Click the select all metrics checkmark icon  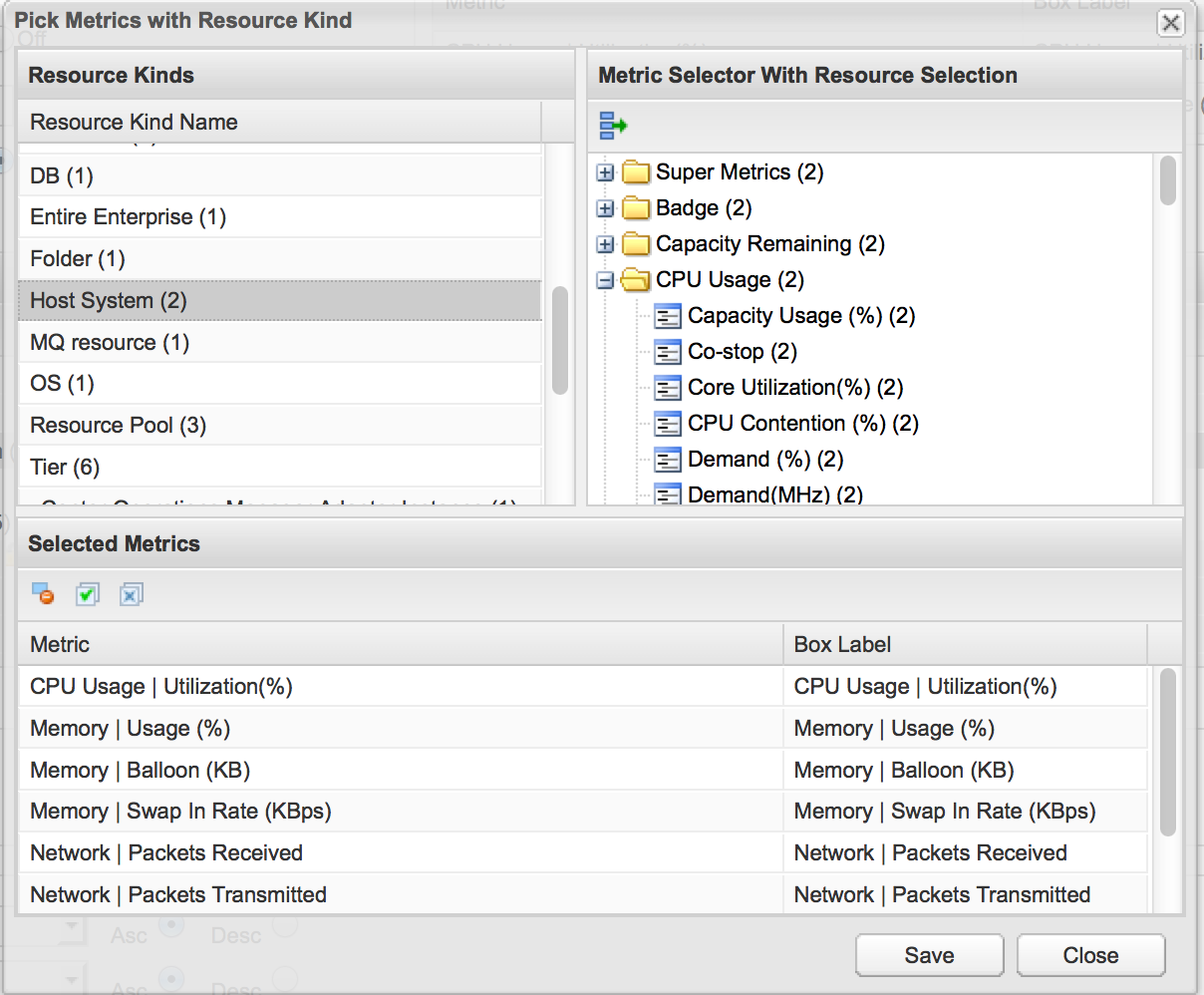tap(87, 594)
